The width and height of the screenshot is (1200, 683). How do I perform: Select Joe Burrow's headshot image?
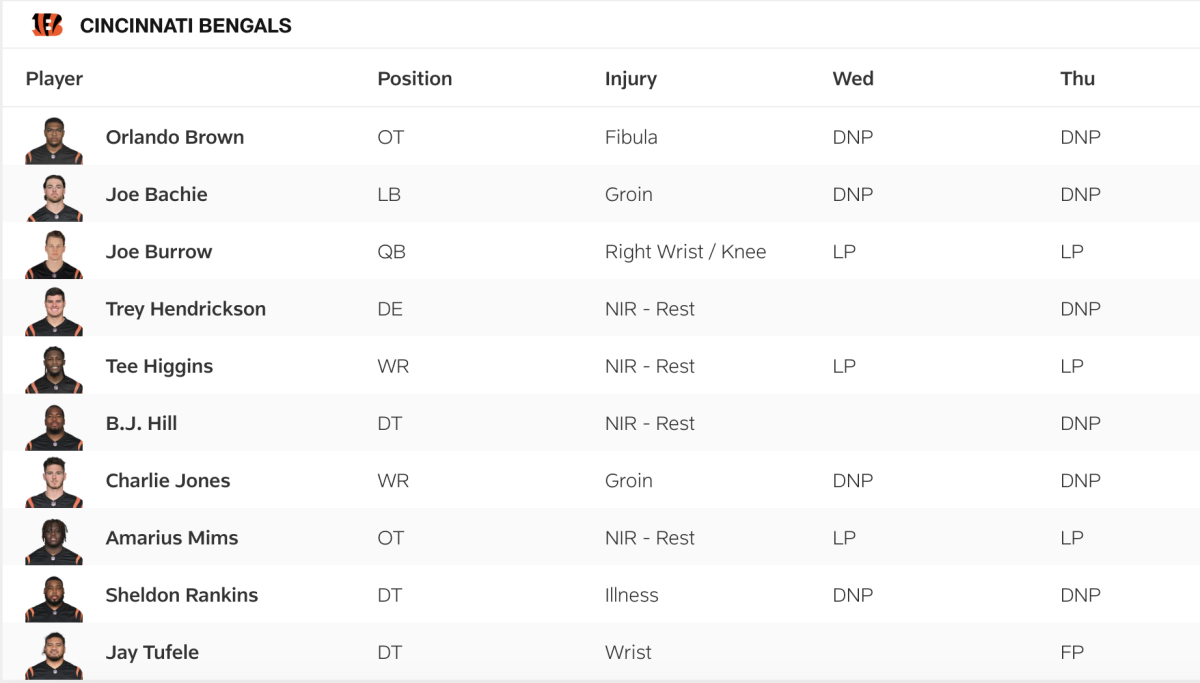54,254
